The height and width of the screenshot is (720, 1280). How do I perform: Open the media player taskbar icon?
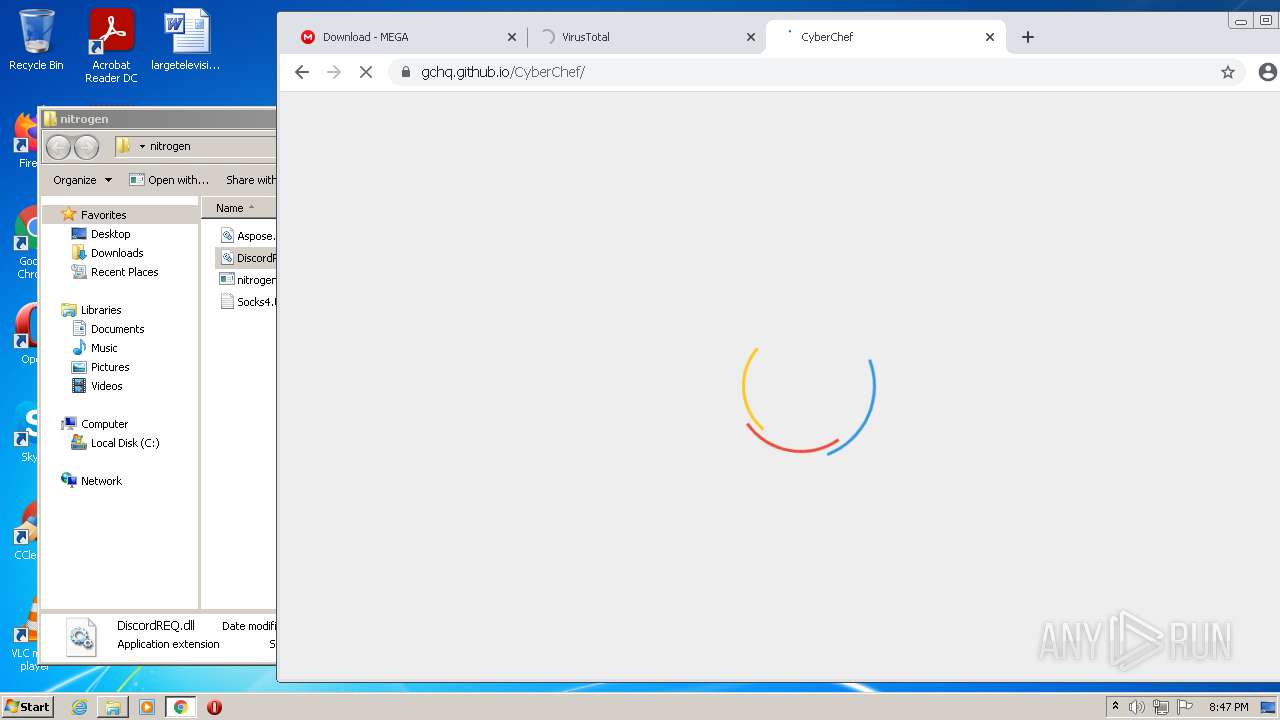[x=147, y=707]
